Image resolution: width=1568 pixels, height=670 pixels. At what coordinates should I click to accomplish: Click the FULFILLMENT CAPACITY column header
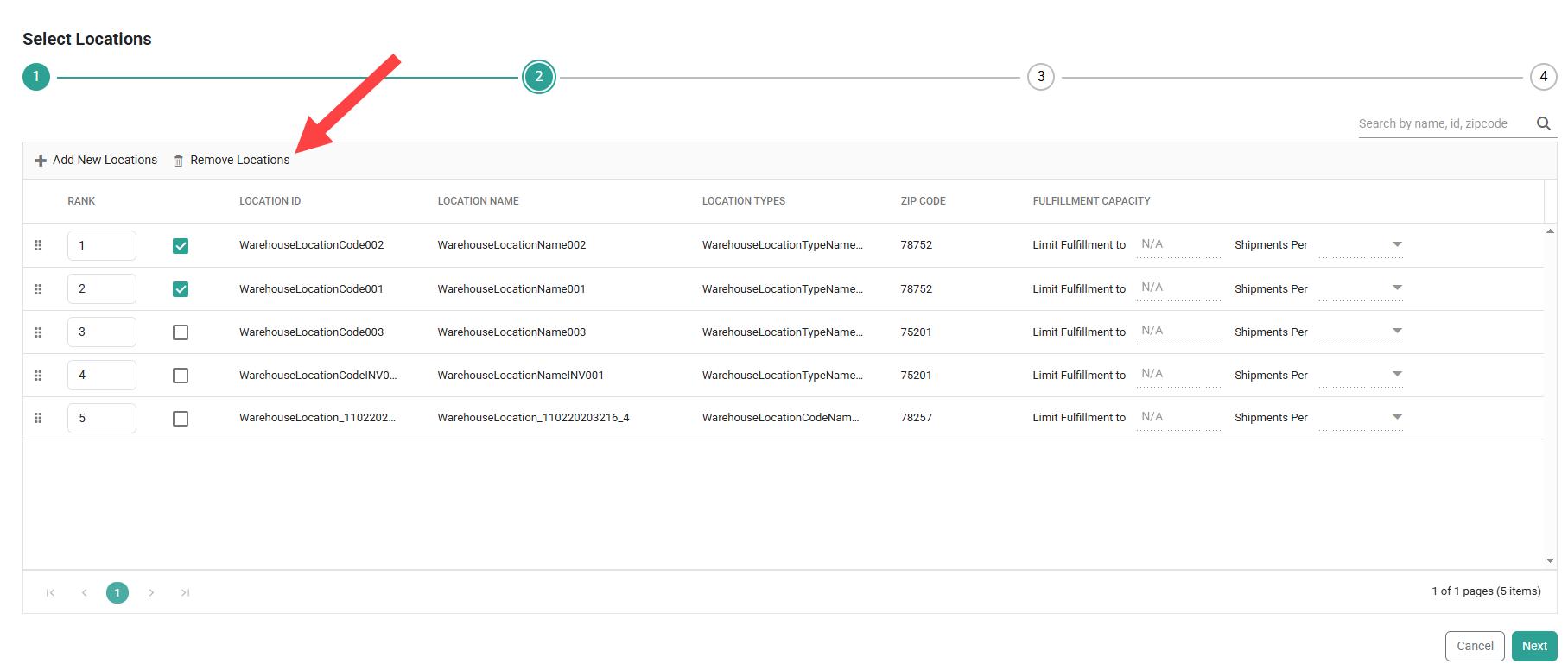(x=1092, y=201)
